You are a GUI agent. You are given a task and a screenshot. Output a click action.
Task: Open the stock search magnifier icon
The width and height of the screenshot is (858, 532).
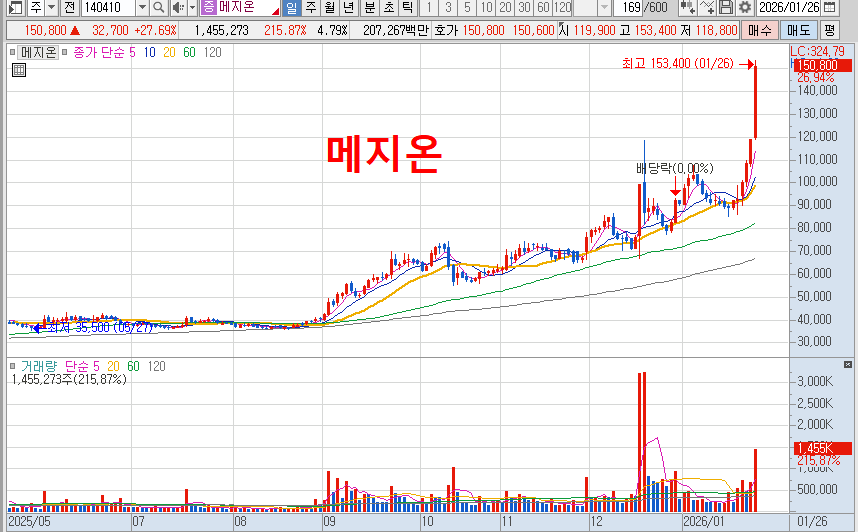tap(158, 8)
